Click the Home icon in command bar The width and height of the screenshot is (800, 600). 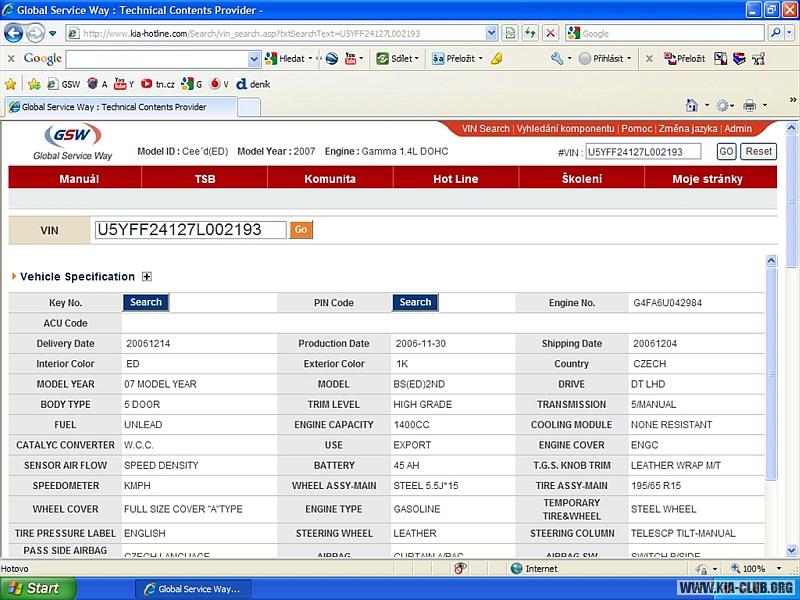(x=692, y=106)
